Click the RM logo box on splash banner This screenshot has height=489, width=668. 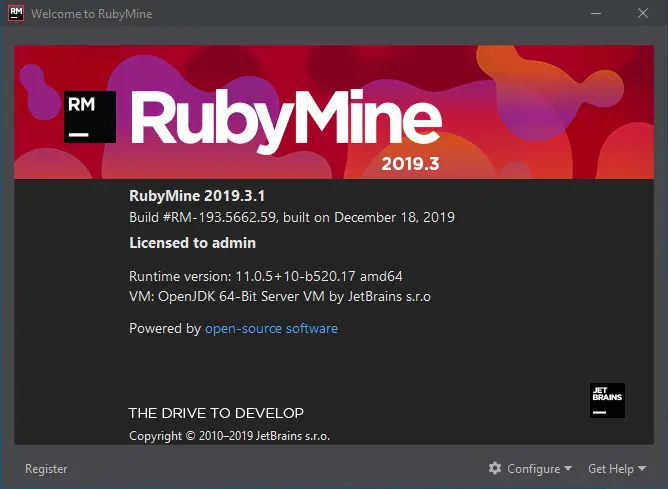coord(90,117)
